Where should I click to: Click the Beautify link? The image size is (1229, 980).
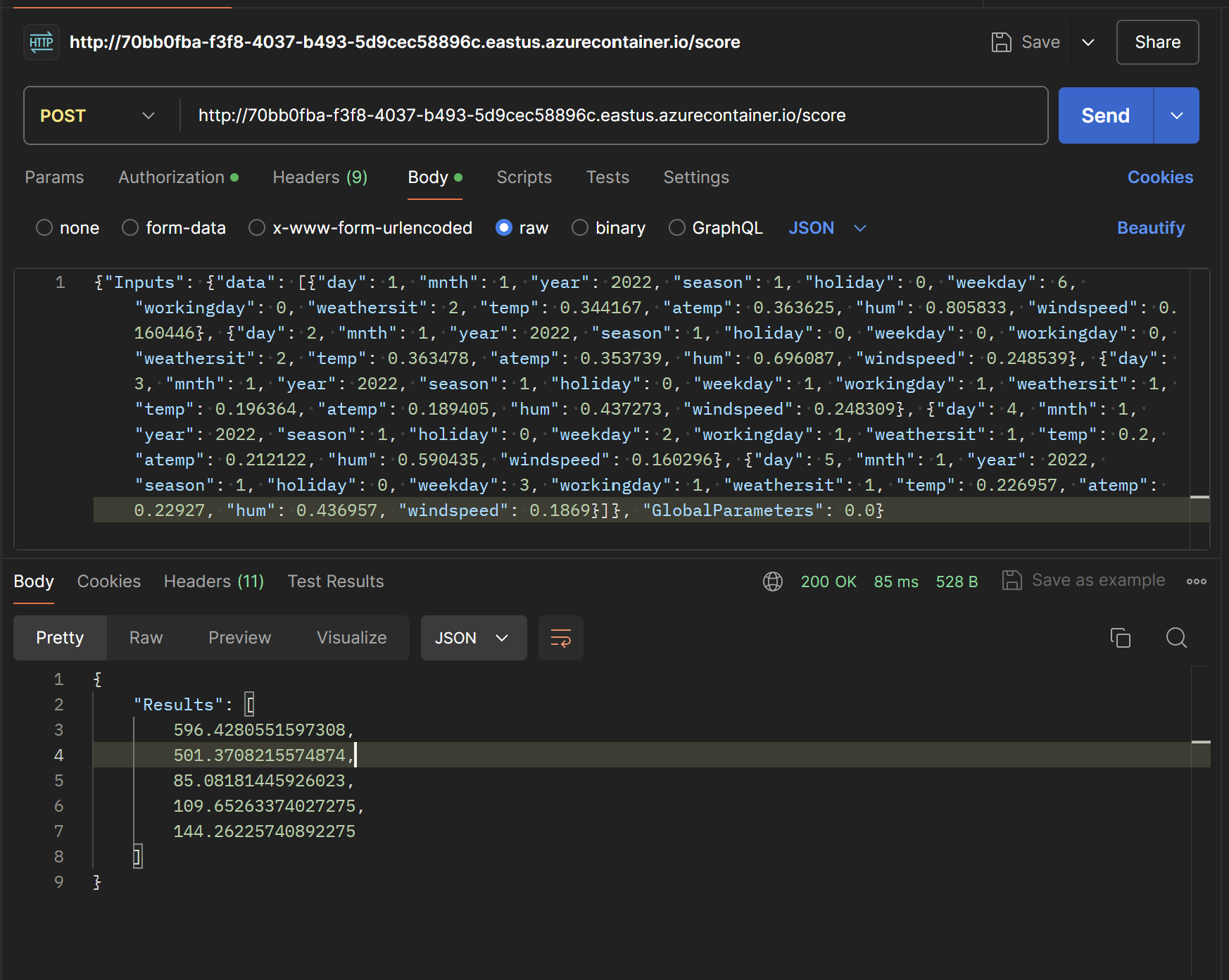[1151, 227]
